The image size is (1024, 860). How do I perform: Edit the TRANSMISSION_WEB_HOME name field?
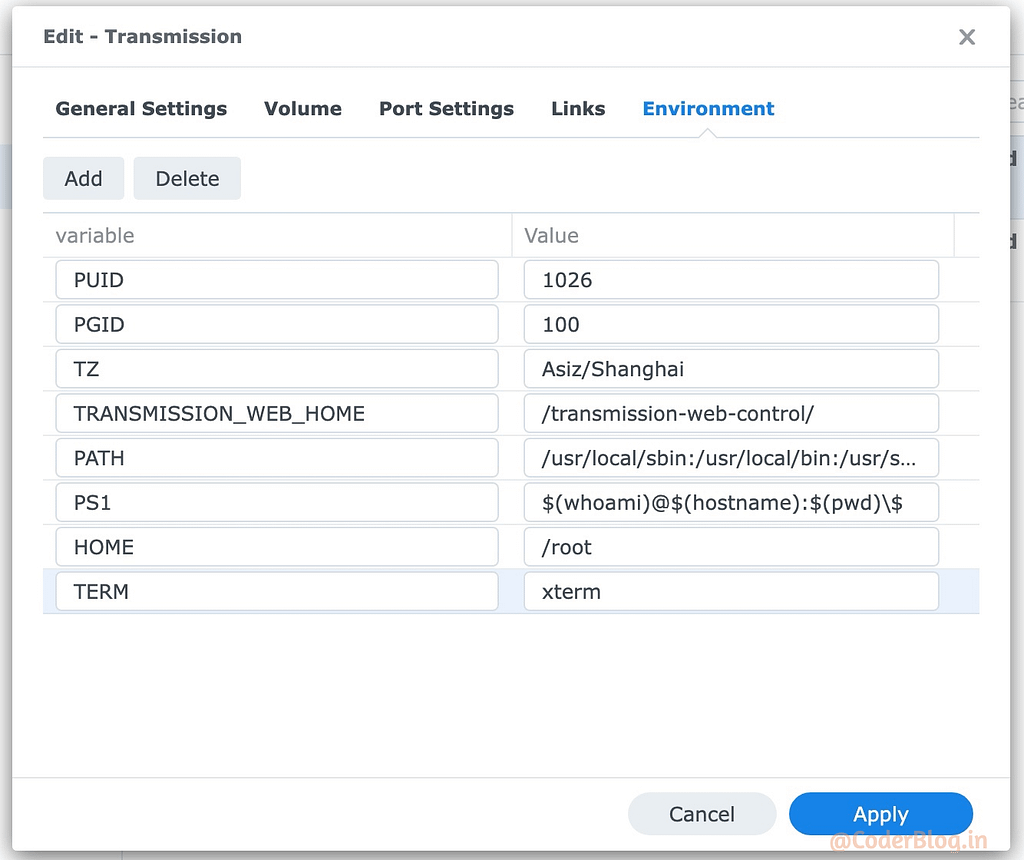(x=277, y=413)
